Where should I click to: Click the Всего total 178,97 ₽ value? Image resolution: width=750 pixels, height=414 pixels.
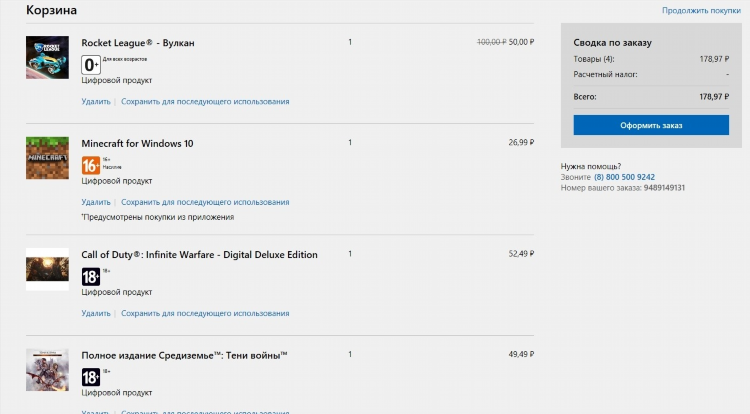click(x=714, y=97)
